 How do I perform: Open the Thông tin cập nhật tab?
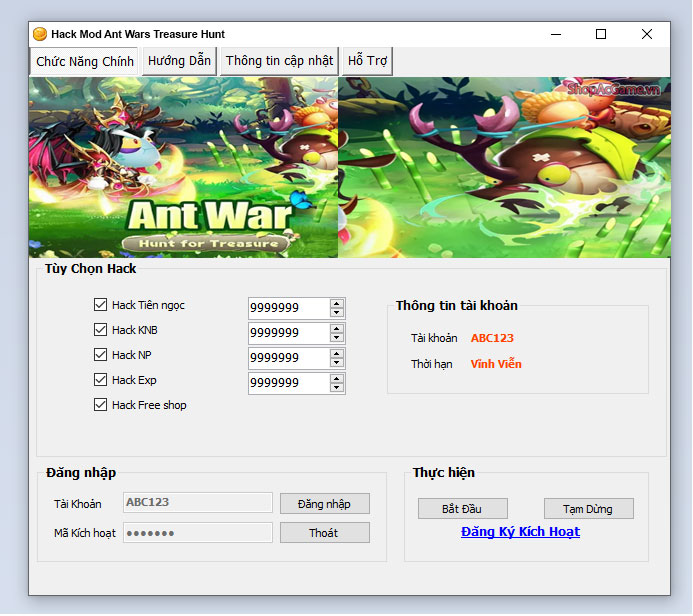pyautogui.click(x=279, y=61)
